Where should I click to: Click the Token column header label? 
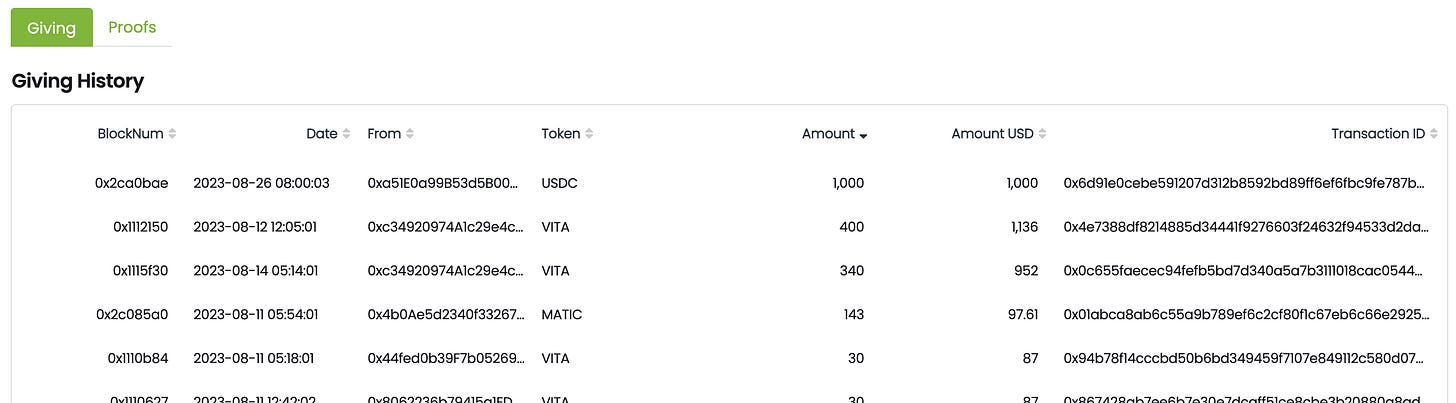point(561,134)
